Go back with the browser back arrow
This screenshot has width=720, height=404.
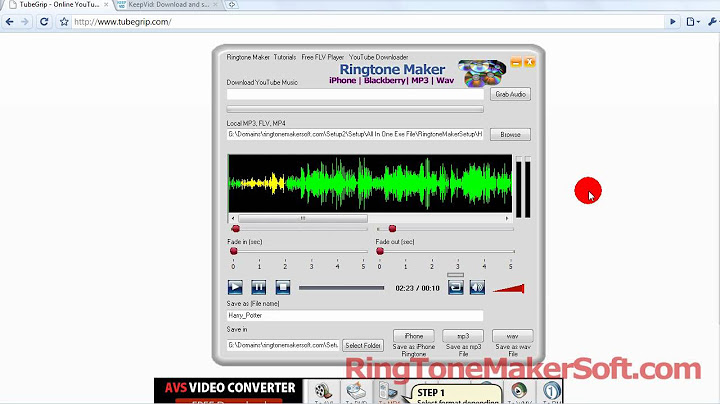[x=10, y=22]
